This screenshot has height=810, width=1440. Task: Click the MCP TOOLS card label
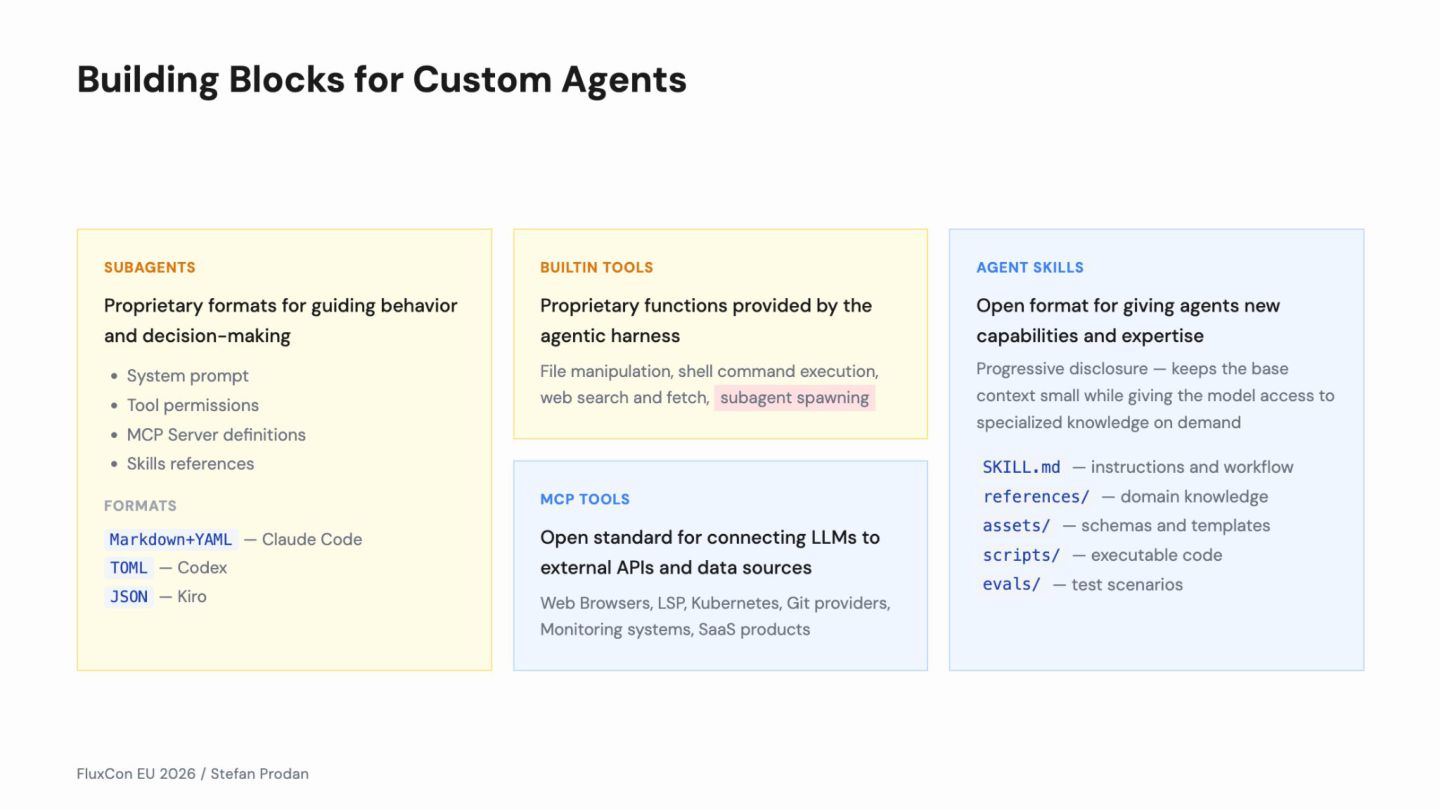[585, 499]
